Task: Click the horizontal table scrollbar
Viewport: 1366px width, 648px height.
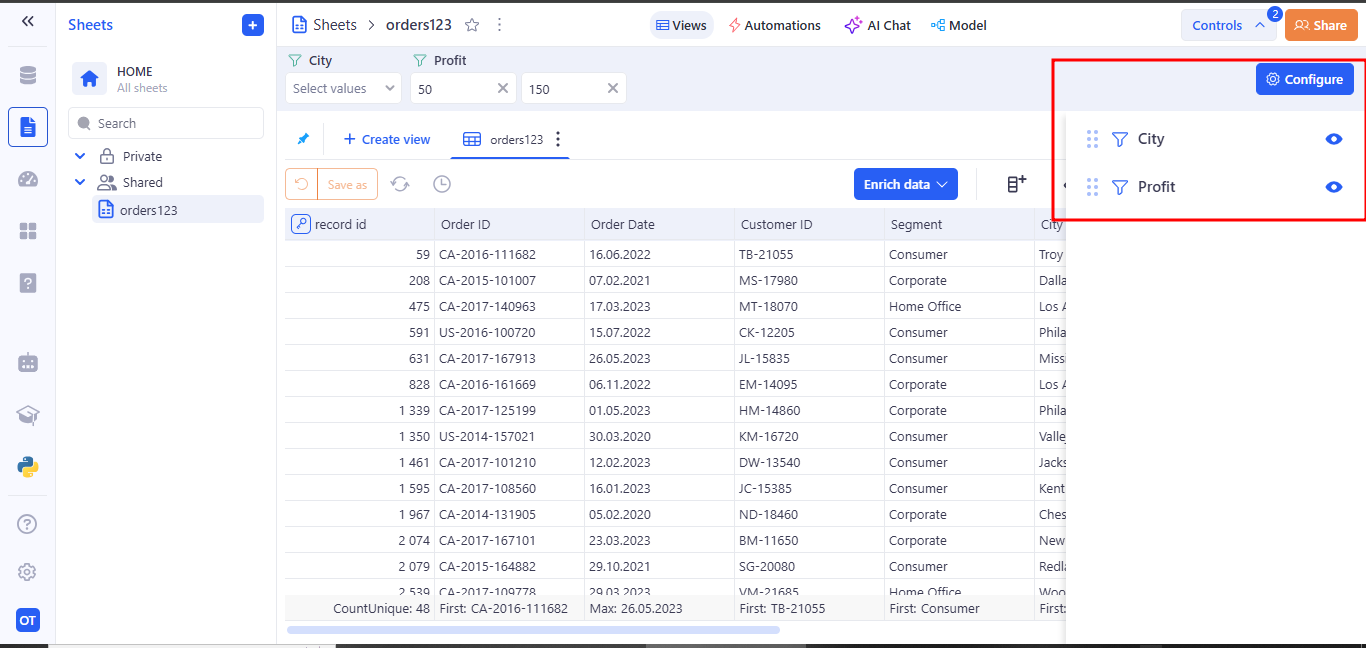Action: click(x=533, y=630)
